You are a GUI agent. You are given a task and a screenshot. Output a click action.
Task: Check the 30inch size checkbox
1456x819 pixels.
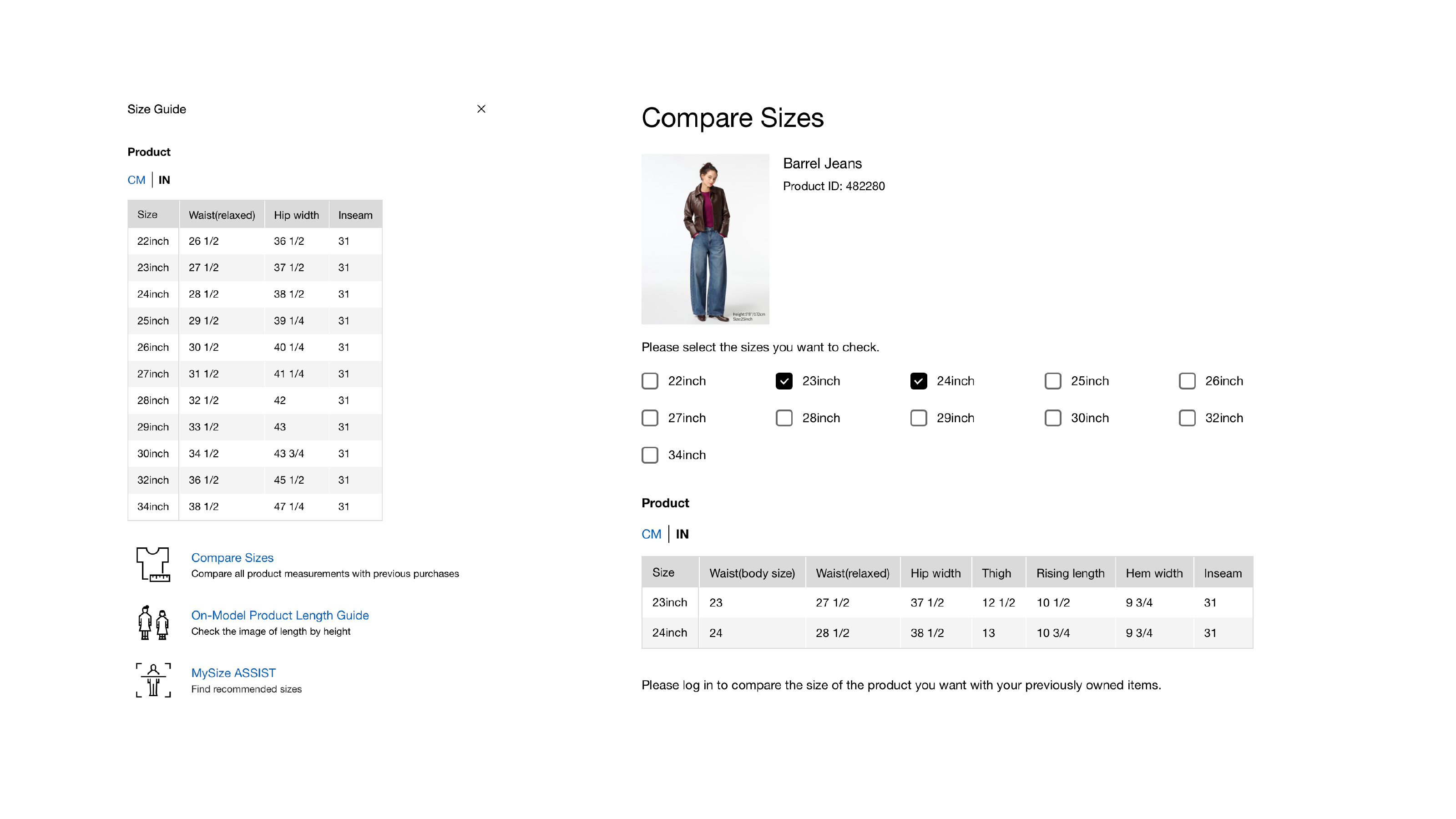[1052, 418]
